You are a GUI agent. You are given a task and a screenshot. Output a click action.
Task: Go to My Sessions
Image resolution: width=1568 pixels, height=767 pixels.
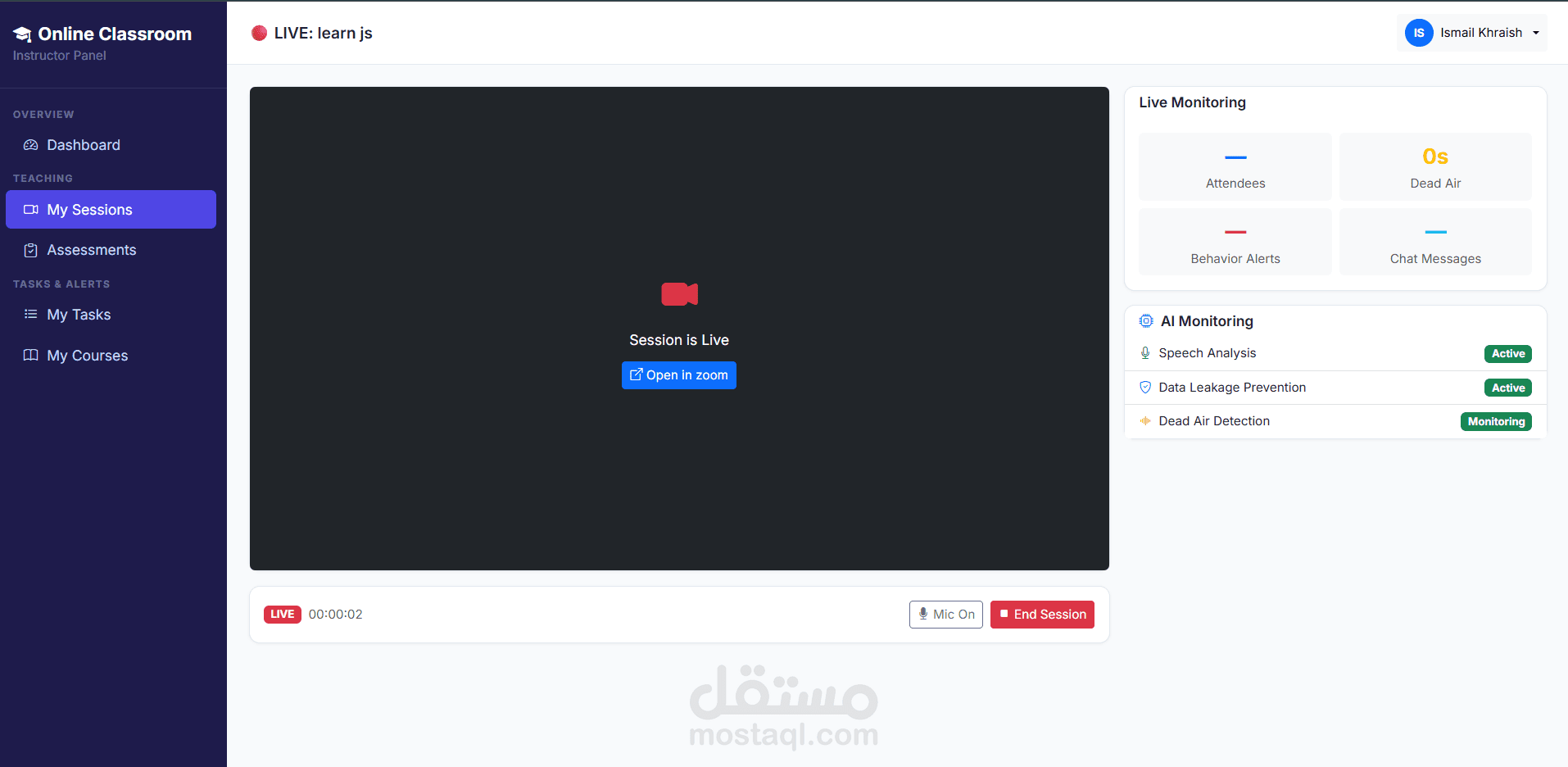pyautogui.click(x=111, y=210)
